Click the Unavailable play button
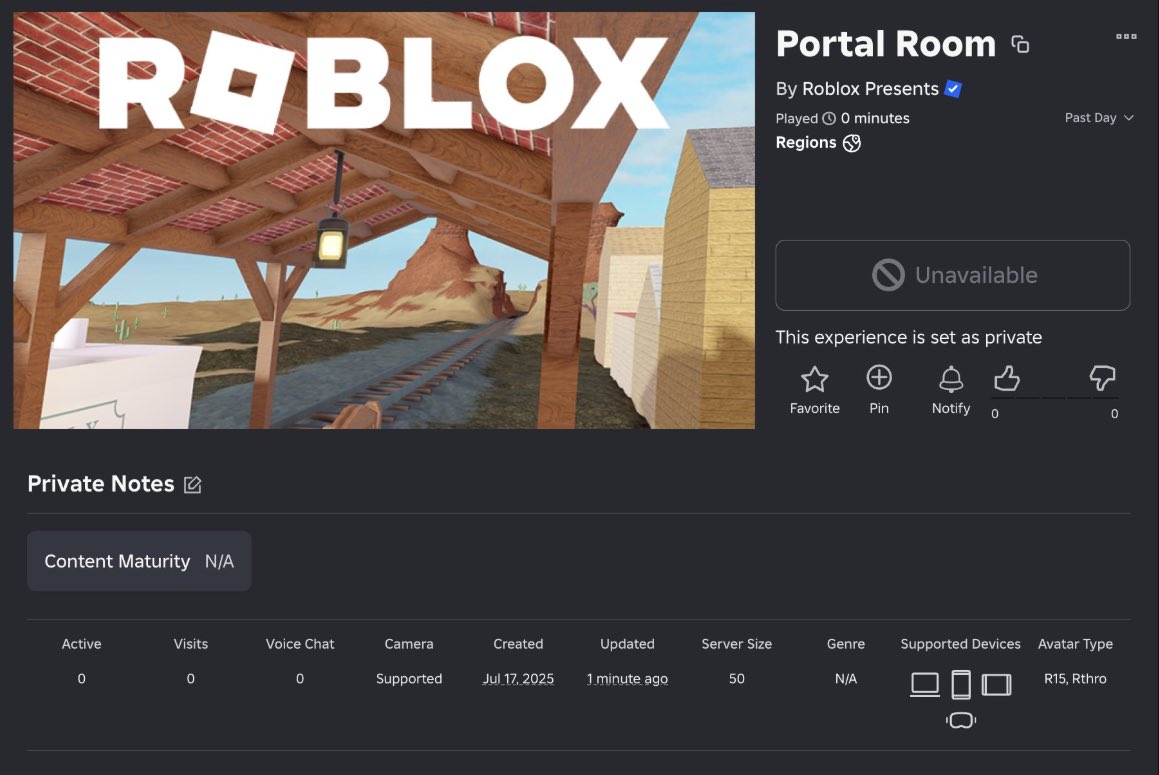This screenshot has height=775, width=1159. tap(952, 275)
